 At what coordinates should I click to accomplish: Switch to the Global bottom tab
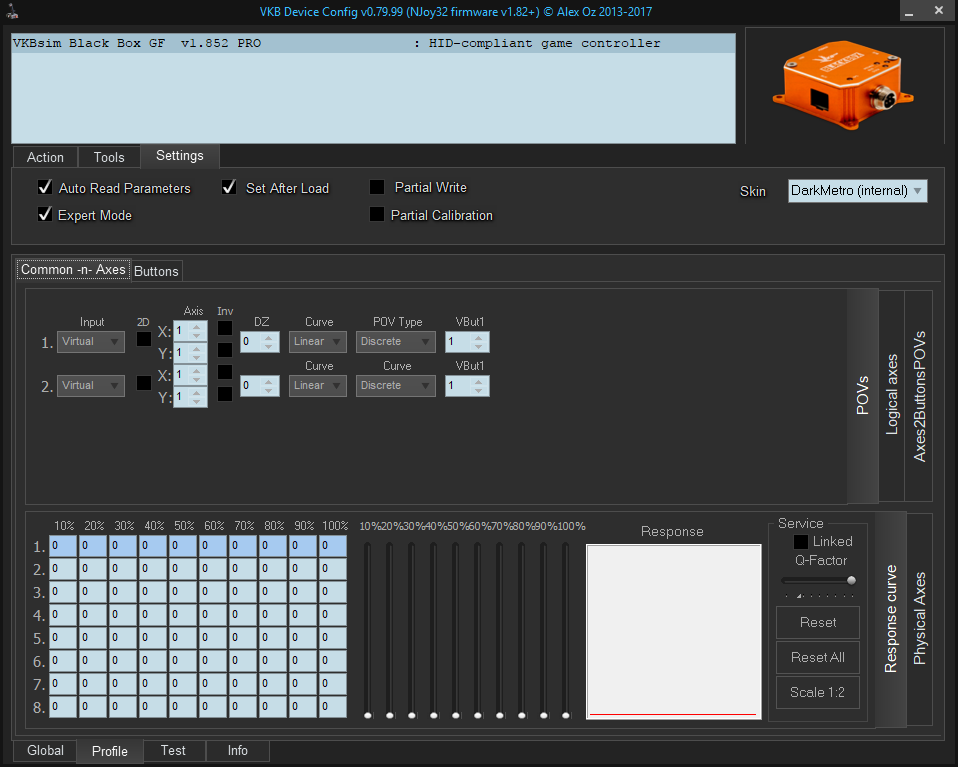[x=45, y=750]
